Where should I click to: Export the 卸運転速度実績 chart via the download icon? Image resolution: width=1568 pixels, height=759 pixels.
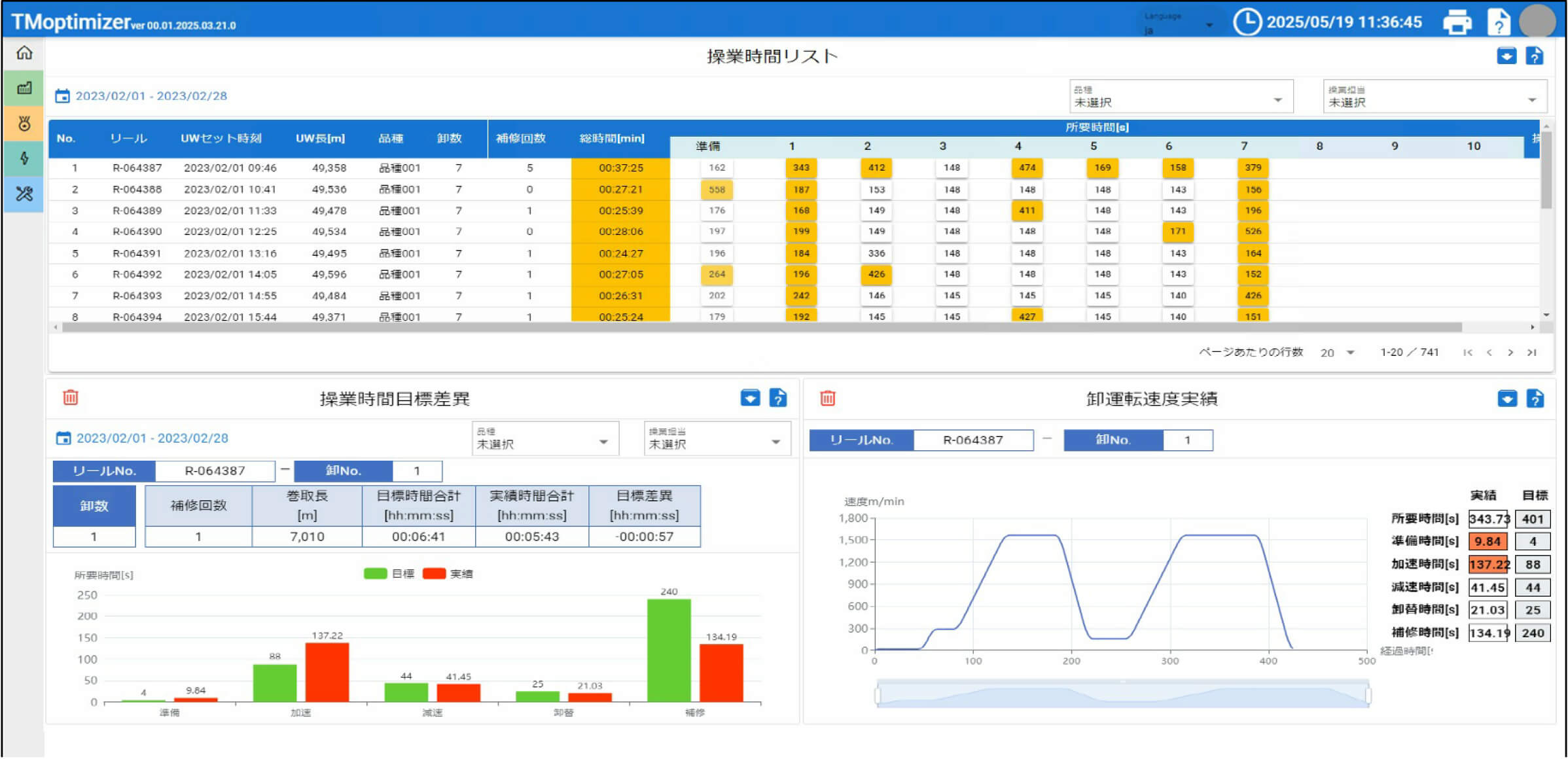coord(1508,398)
